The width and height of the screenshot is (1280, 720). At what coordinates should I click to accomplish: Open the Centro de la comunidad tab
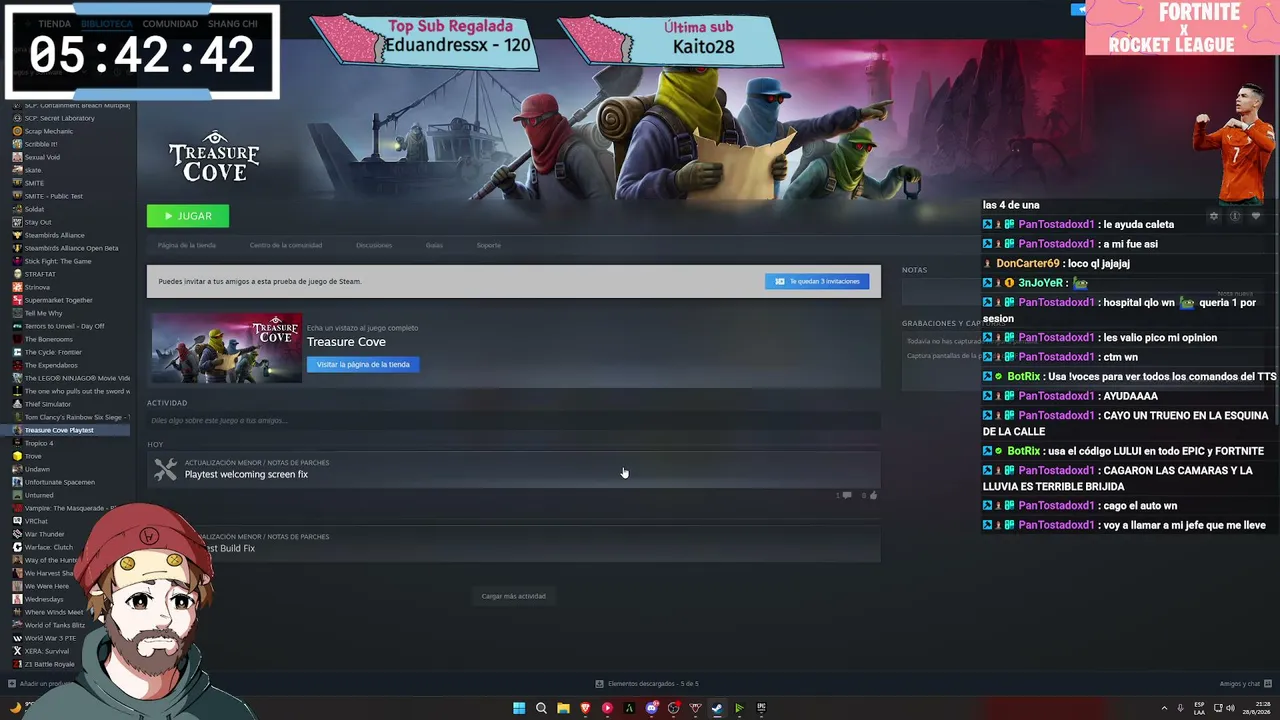[286, 245]
